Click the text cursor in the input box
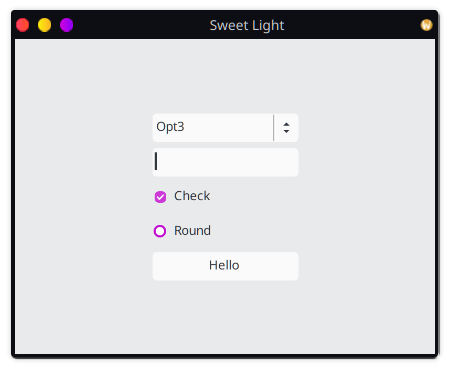Image resolution: width=450 pixels, height=369 pixels. (x=156, y=161)
